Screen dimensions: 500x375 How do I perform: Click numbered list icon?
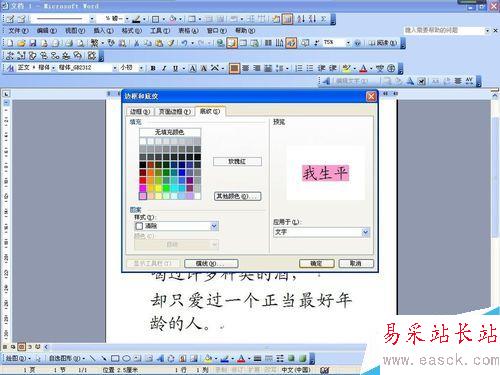pyautogui.click(x=299, y=68)
